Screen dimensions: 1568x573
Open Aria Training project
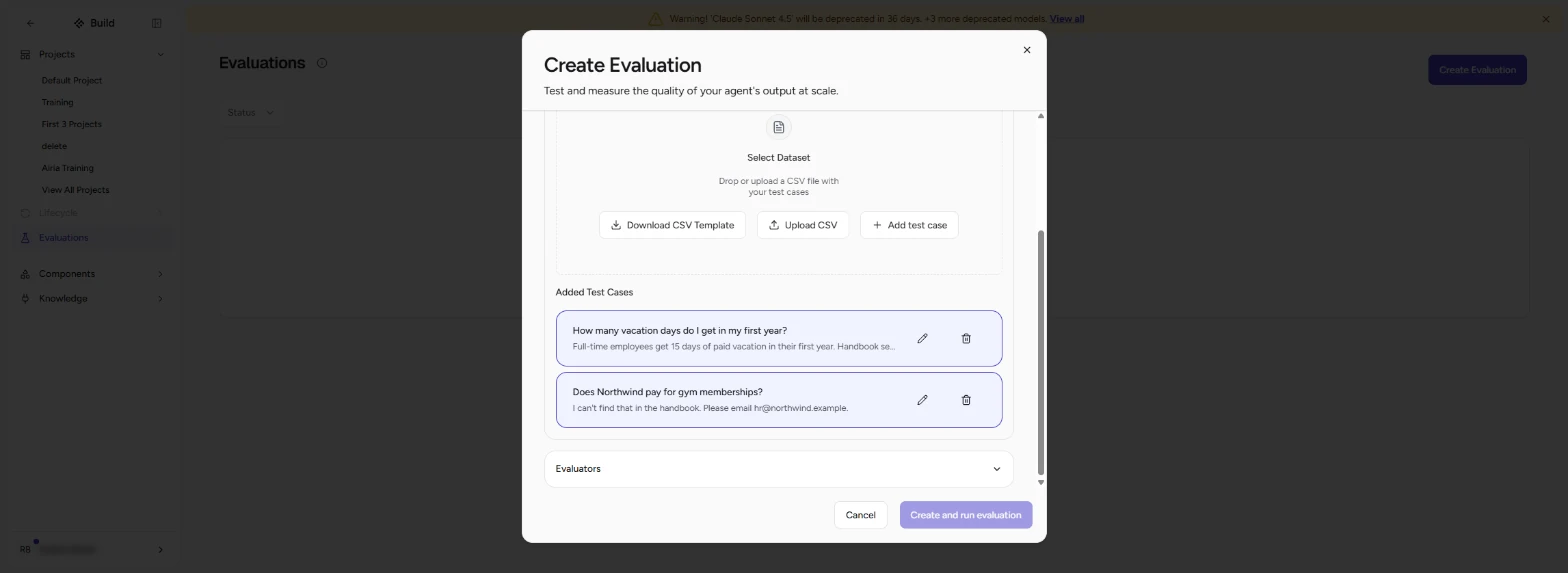pos(67,168)
